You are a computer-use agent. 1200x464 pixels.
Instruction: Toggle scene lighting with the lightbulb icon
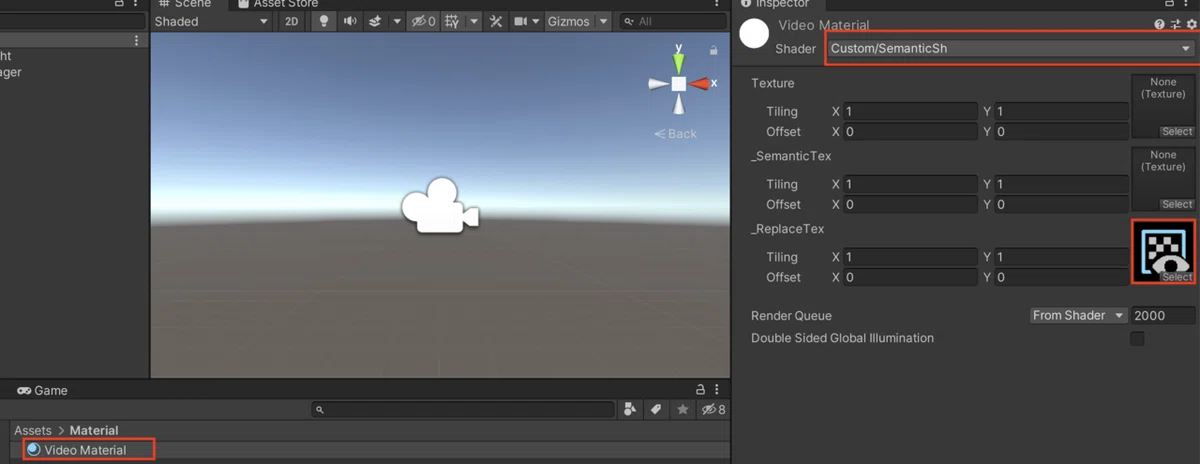pyautogui.click(x=323, y=21)
